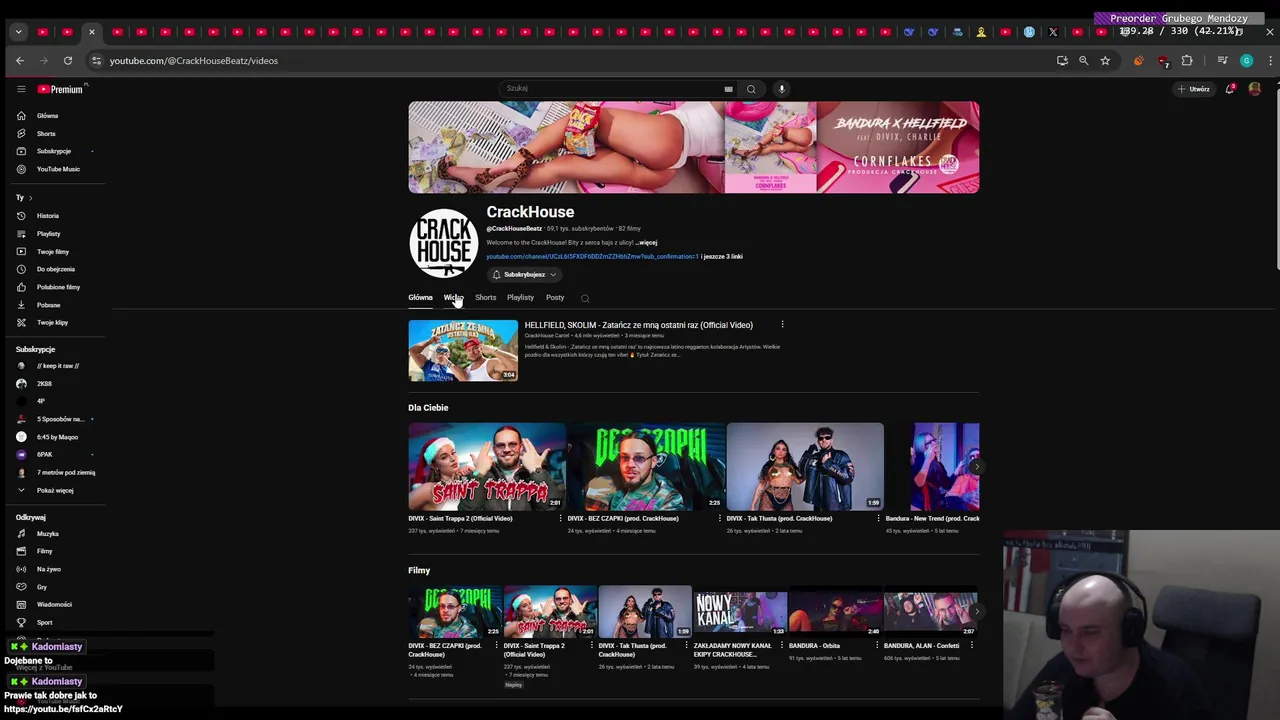Open '// keep it raw //' subscription
Screen dimensions: 1280x720
pyautogui.click(x=57, y=366)
